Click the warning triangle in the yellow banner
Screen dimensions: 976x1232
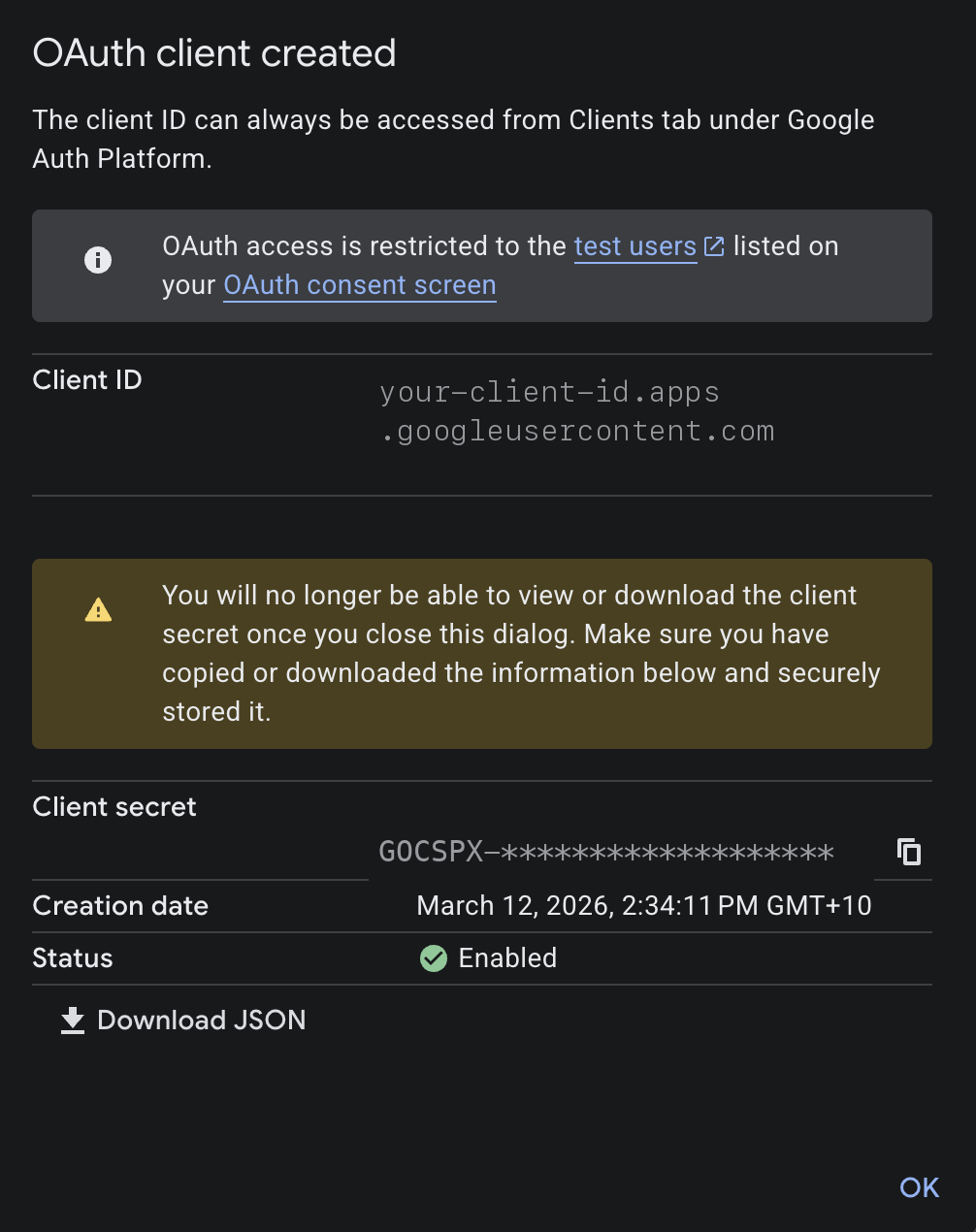pos(97,609)
